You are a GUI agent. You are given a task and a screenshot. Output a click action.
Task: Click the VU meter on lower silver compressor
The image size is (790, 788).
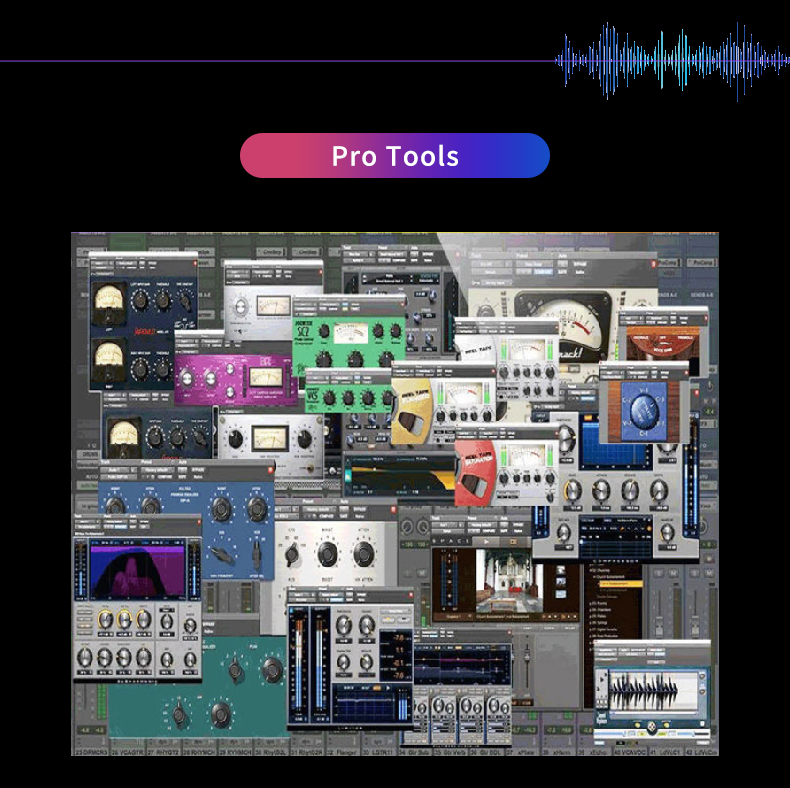pos(270,439)
